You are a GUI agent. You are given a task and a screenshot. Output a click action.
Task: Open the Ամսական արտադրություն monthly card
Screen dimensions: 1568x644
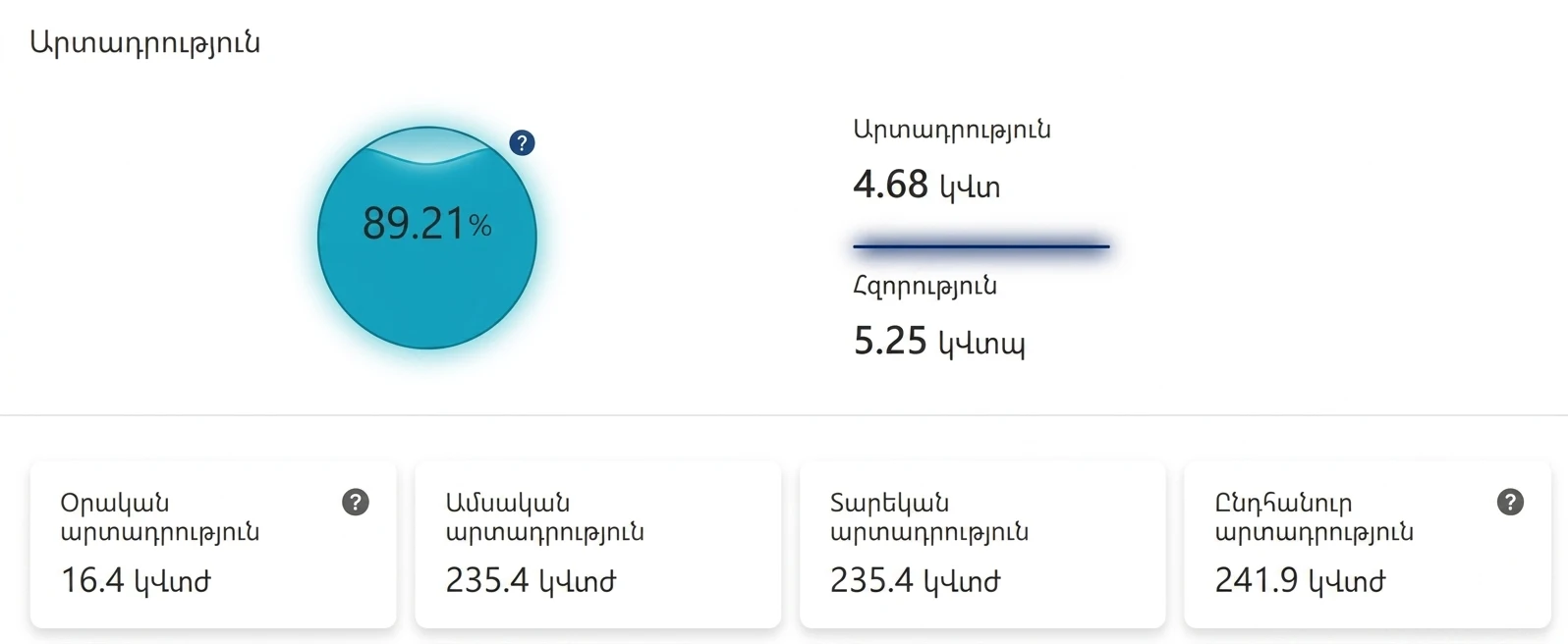597,545
